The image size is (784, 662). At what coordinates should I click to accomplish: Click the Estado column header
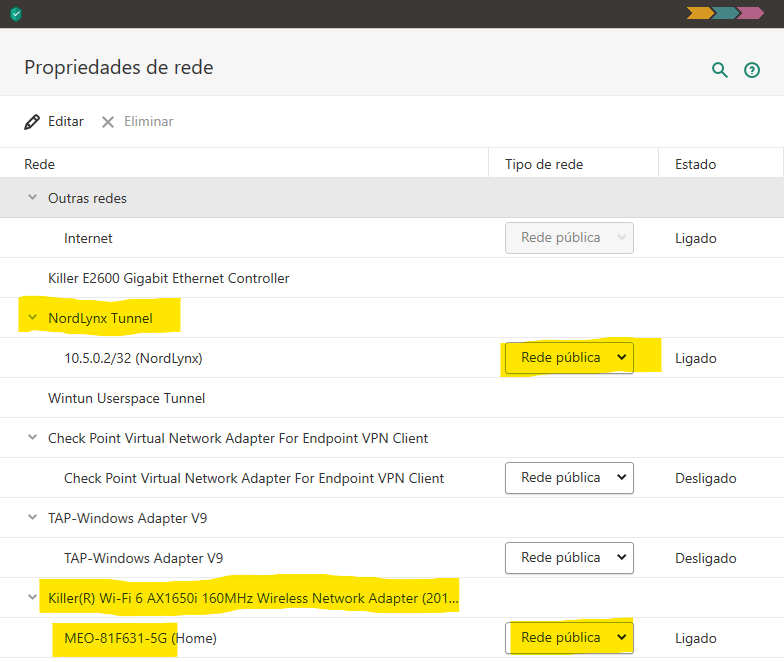point(696,164)
